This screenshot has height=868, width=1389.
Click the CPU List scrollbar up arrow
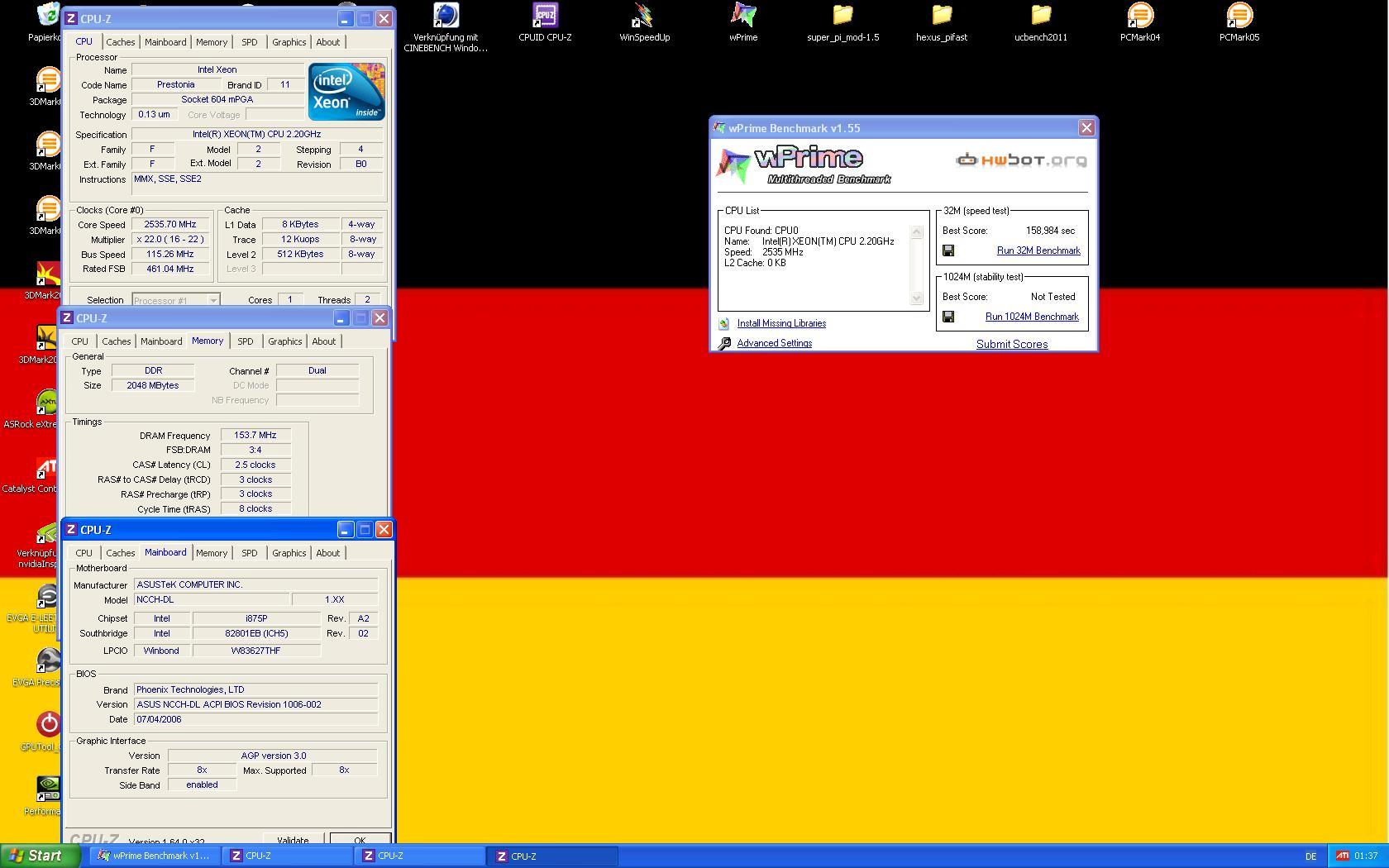coord(916,232)
